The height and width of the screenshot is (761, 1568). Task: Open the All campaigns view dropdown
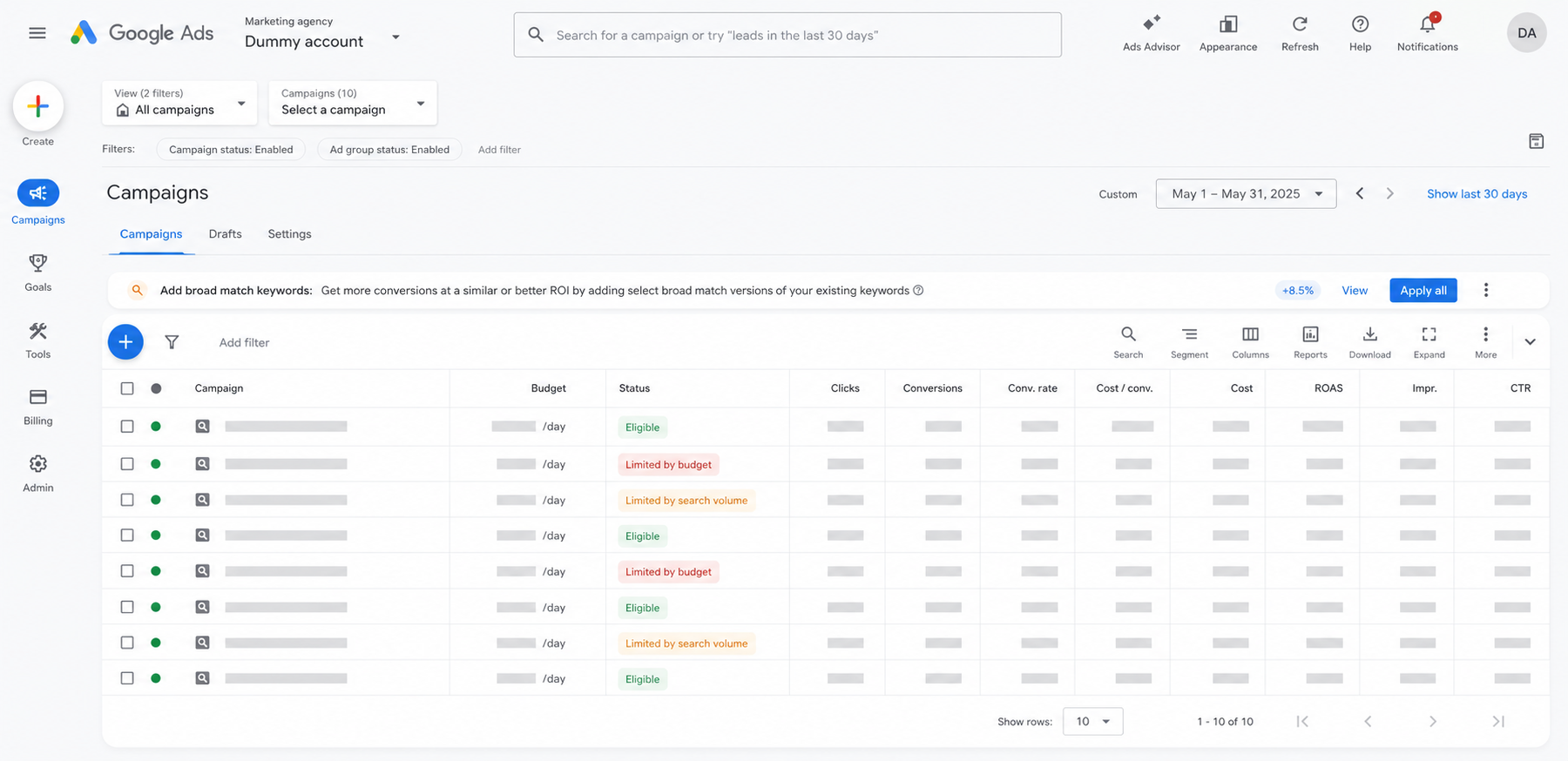179,103
